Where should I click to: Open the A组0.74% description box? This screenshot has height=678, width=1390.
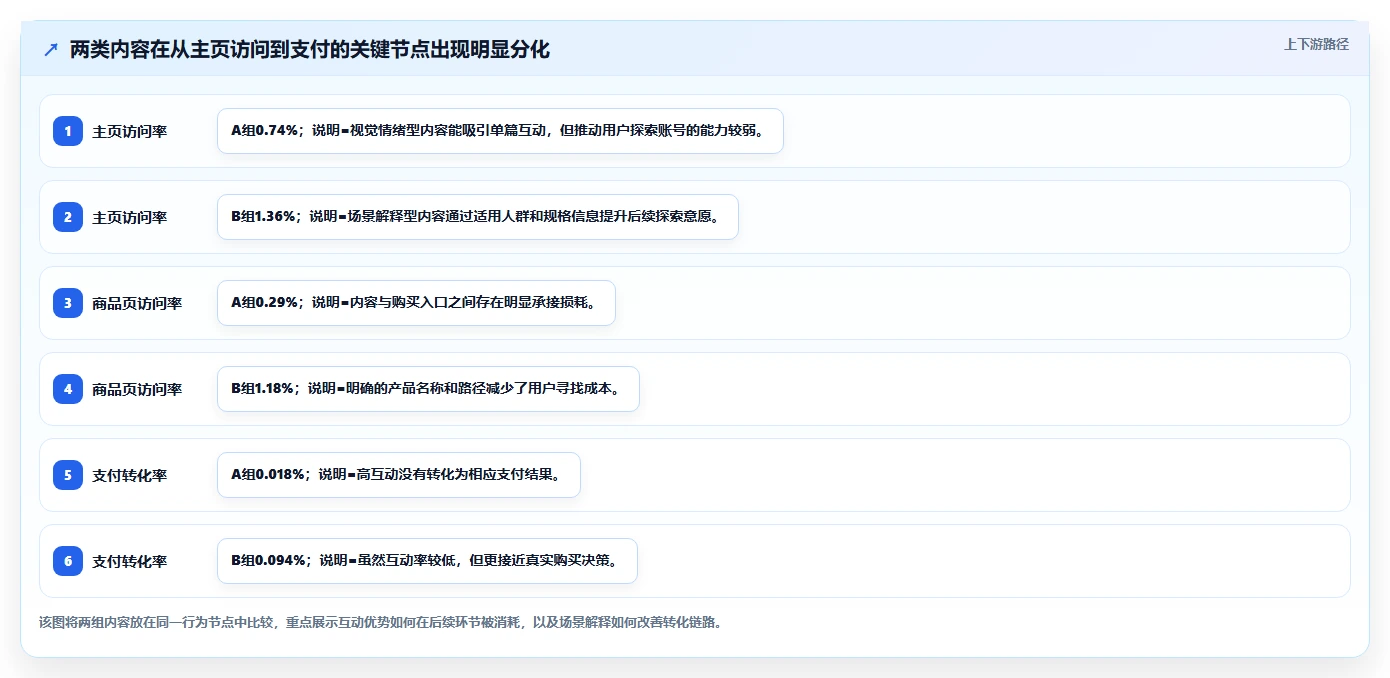coord(500,131)
